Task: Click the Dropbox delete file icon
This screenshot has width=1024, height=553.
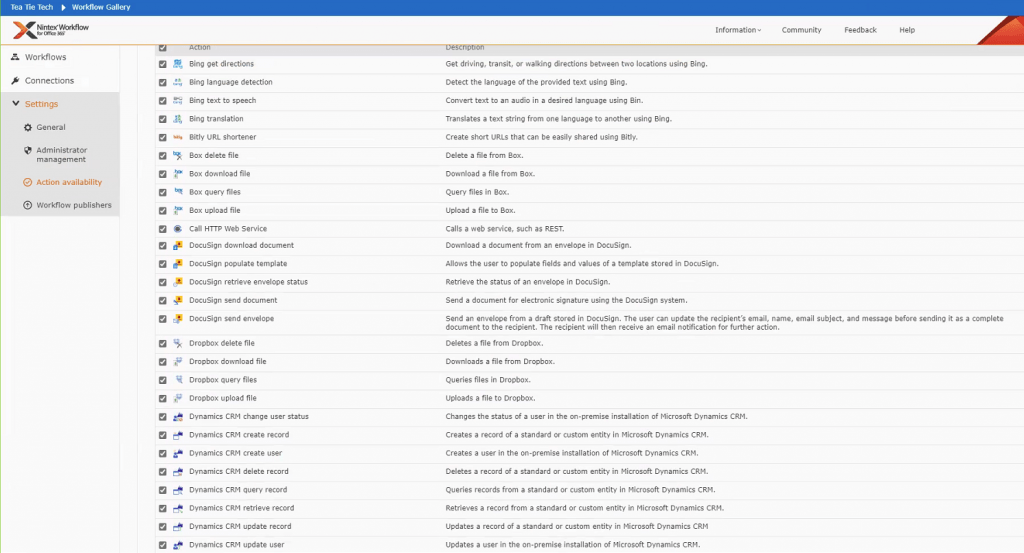Action: [178, 343]
